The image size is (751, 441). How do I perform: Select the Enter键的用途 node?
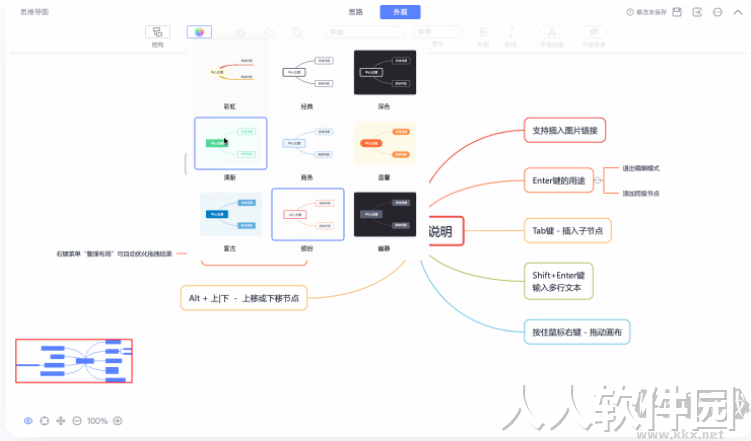tap(558, 181)
